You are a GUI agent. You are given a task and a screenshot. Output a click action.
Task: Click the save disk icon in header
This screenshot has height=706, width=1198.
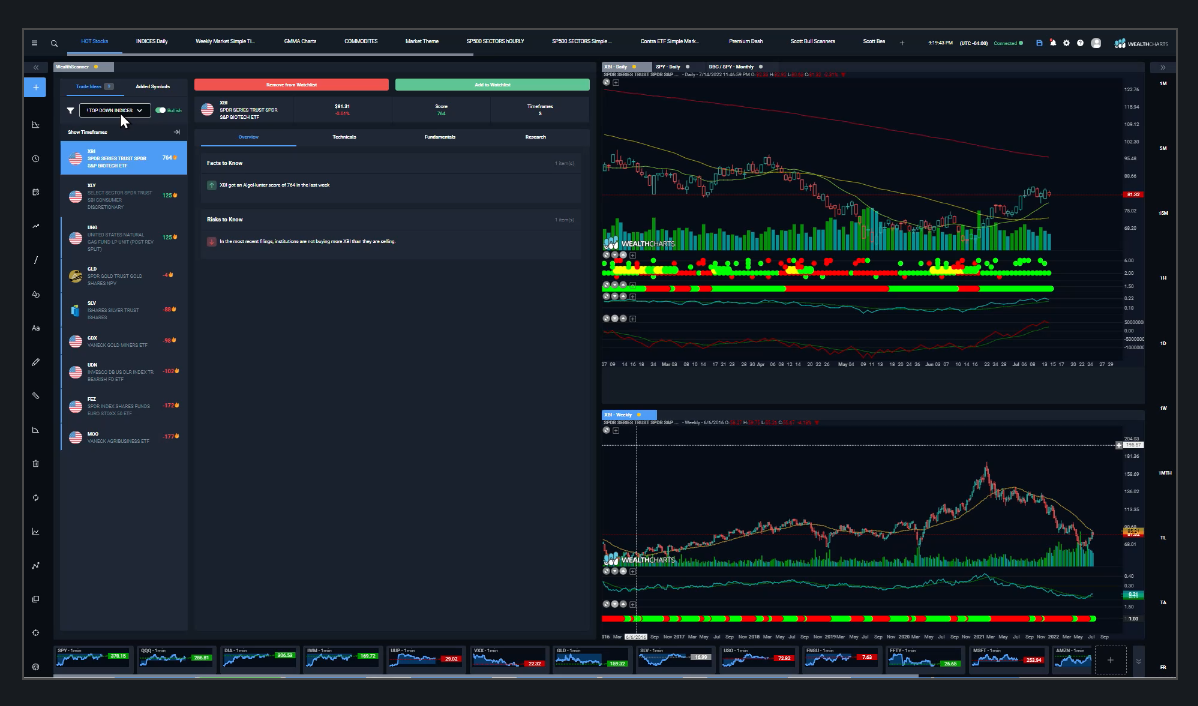(x=1038, y=43)
